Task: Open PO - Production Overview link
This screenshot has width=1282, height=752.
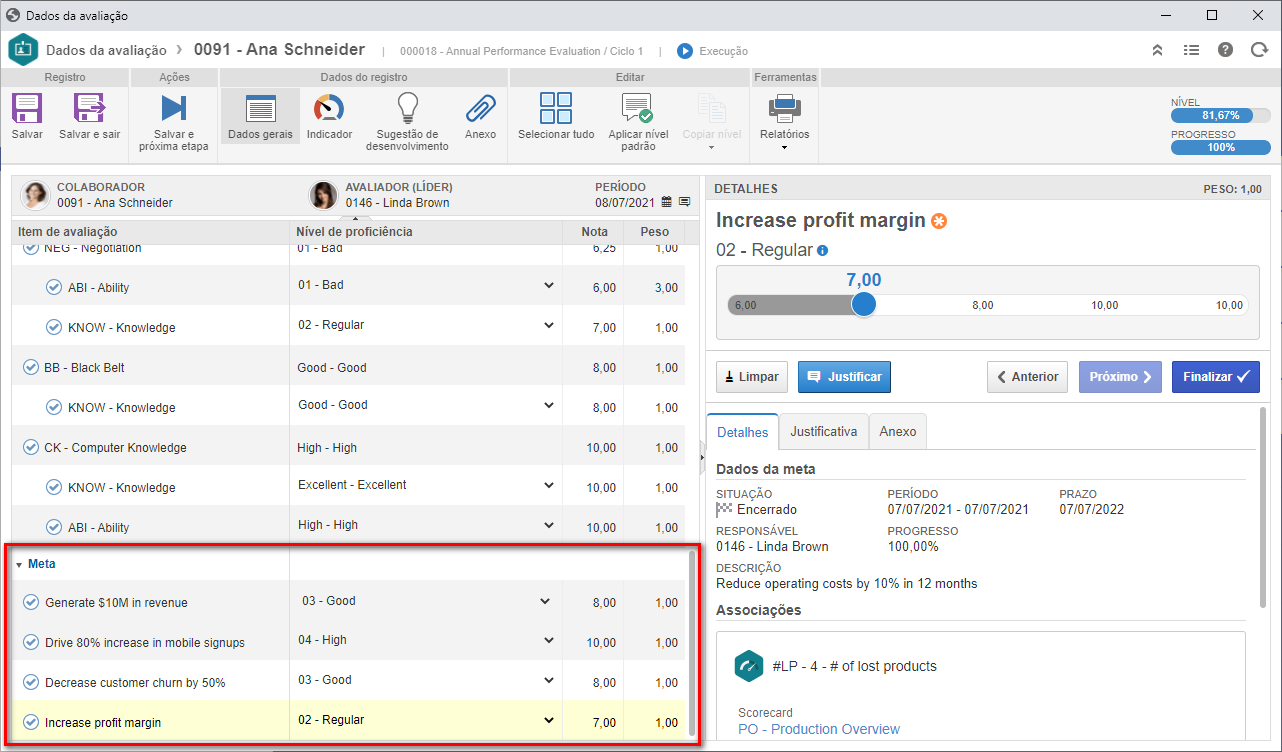Action: tap(819, 729)
